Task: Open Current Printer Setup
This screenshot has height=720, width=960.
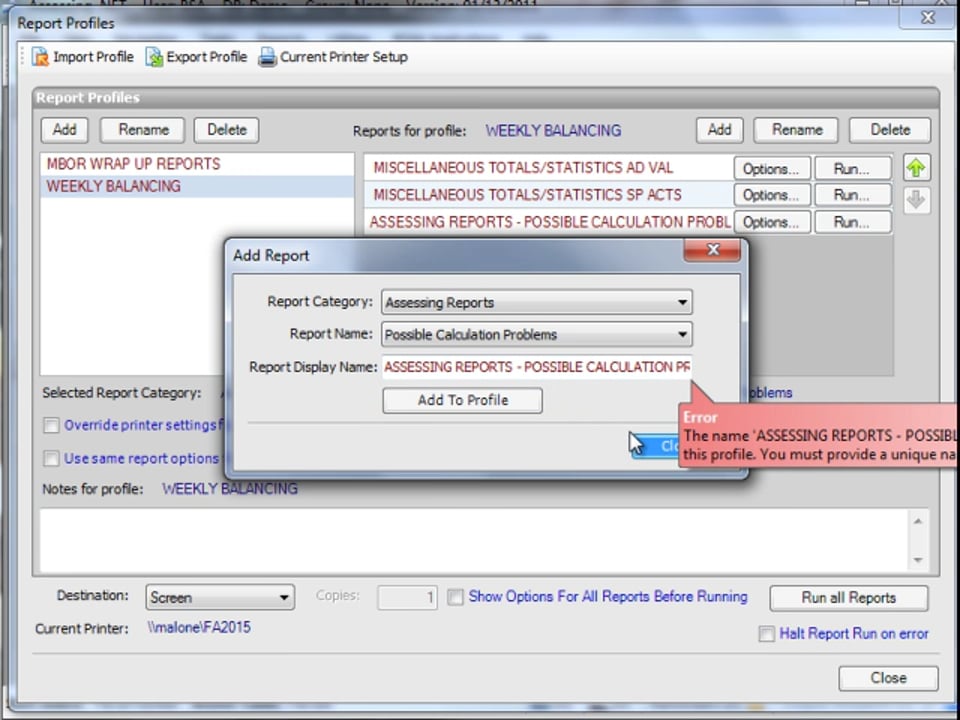Action: [333, 57]
